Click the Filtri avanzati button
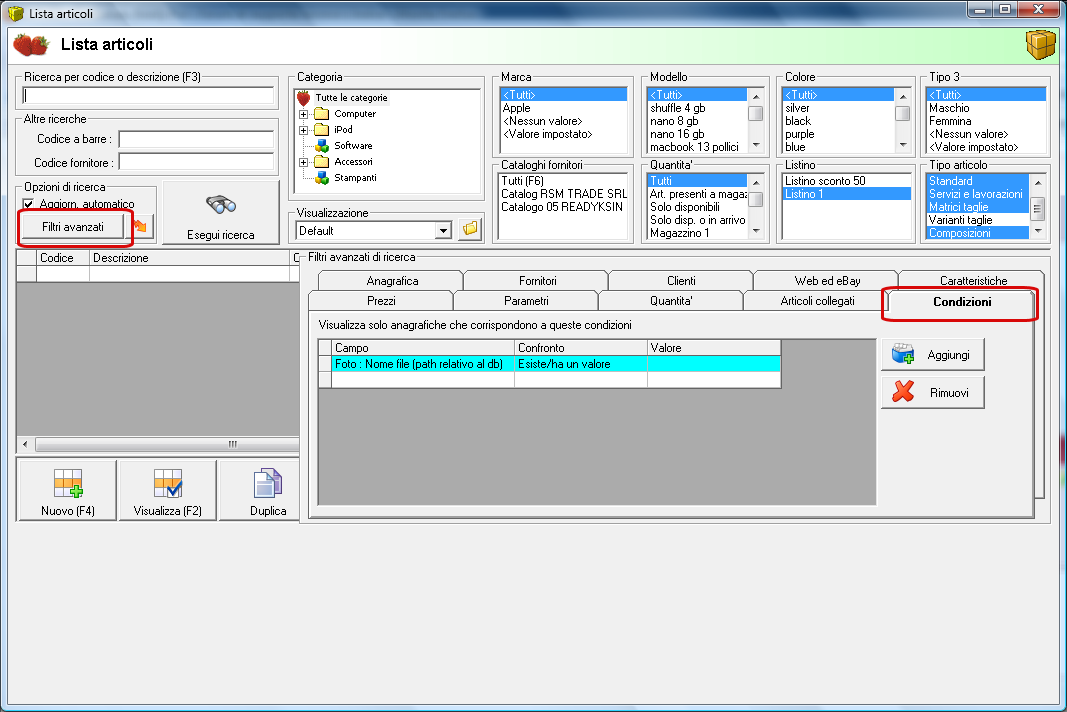Viewport: 1067px width, 712px height. (73, 227)
